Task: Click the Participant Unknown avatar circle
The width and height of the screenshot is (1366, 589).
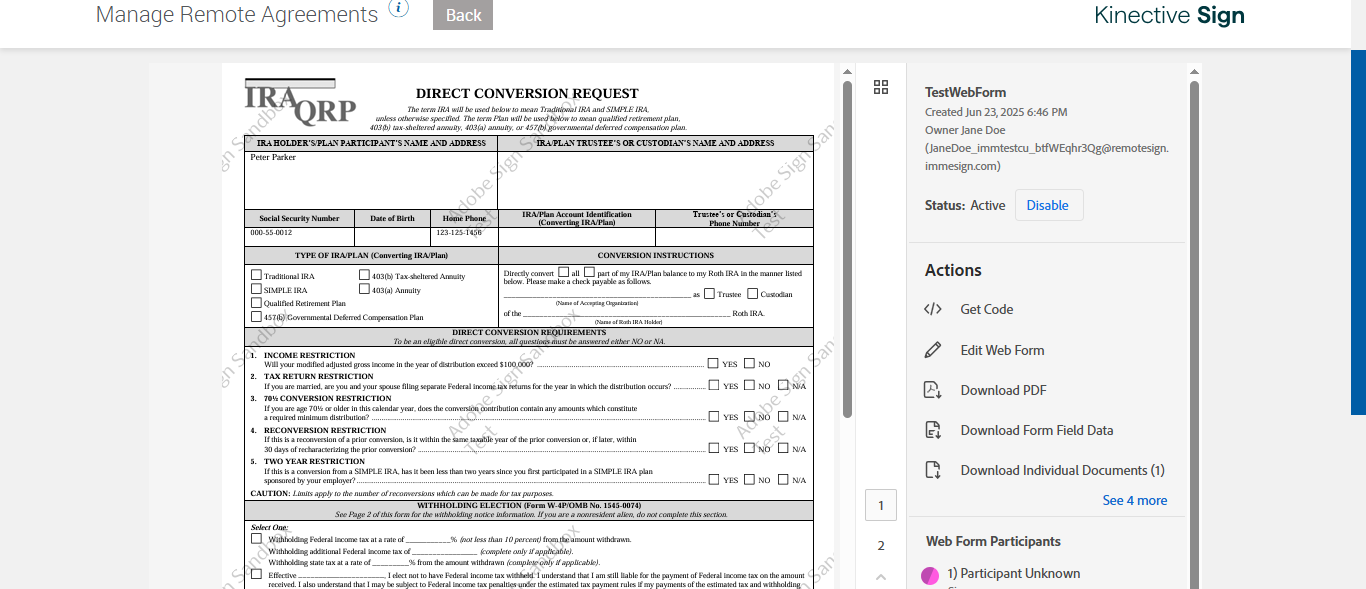Action: pyautogui.click(x=930, y=575)
